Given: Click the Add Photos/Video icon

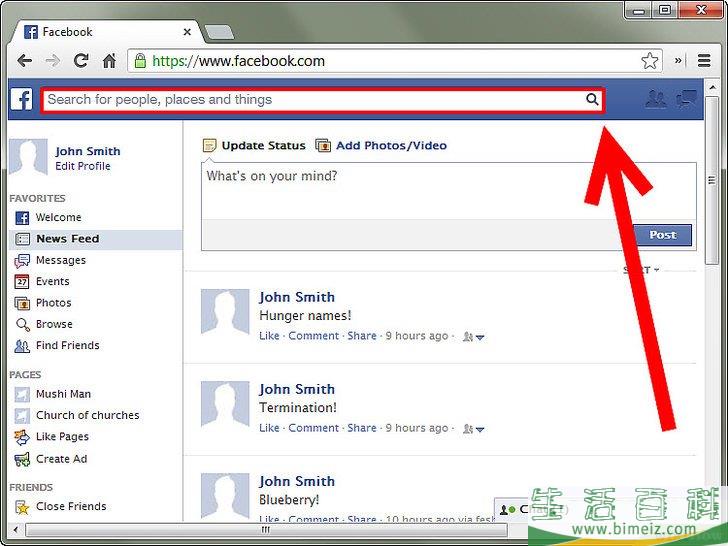Looking at the screenshot, I should point(323,146).
